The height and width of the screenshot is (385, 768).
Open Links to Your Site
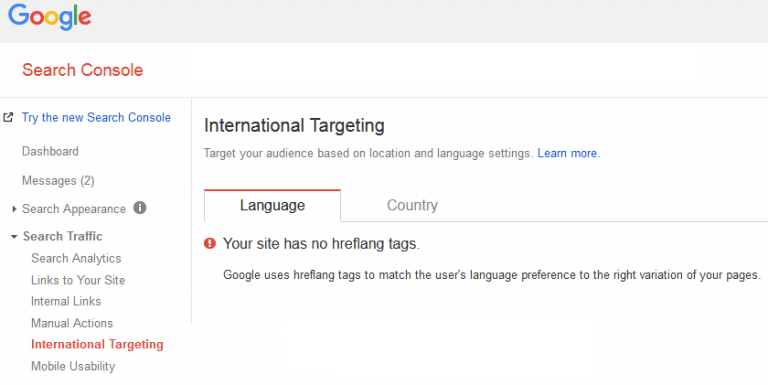[x=78, y=280]
